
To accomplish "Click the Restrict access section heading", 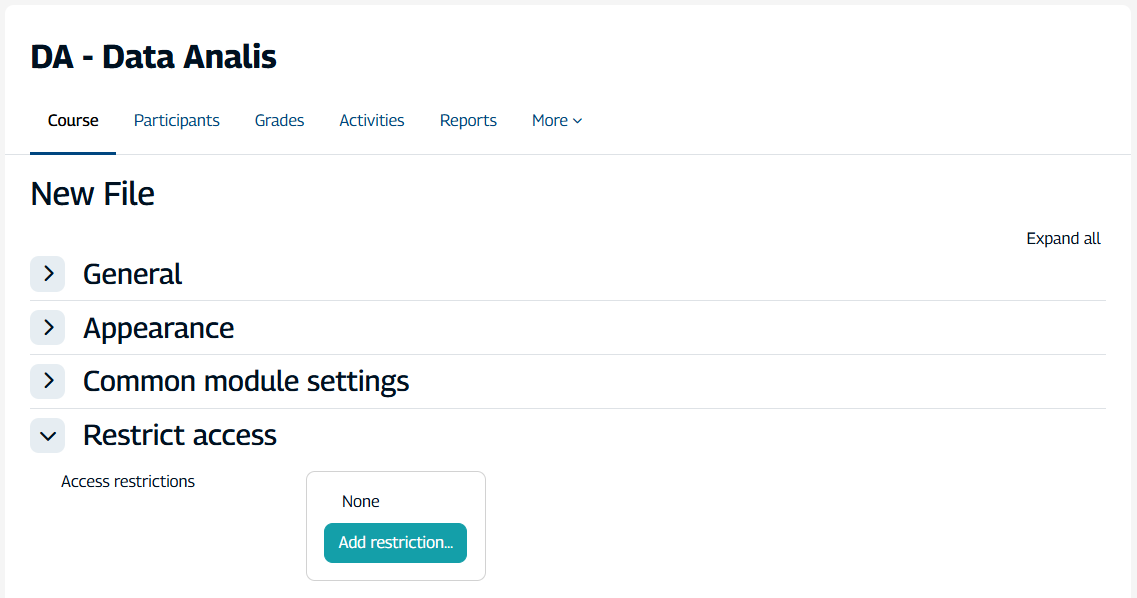I will pos(179,435).
